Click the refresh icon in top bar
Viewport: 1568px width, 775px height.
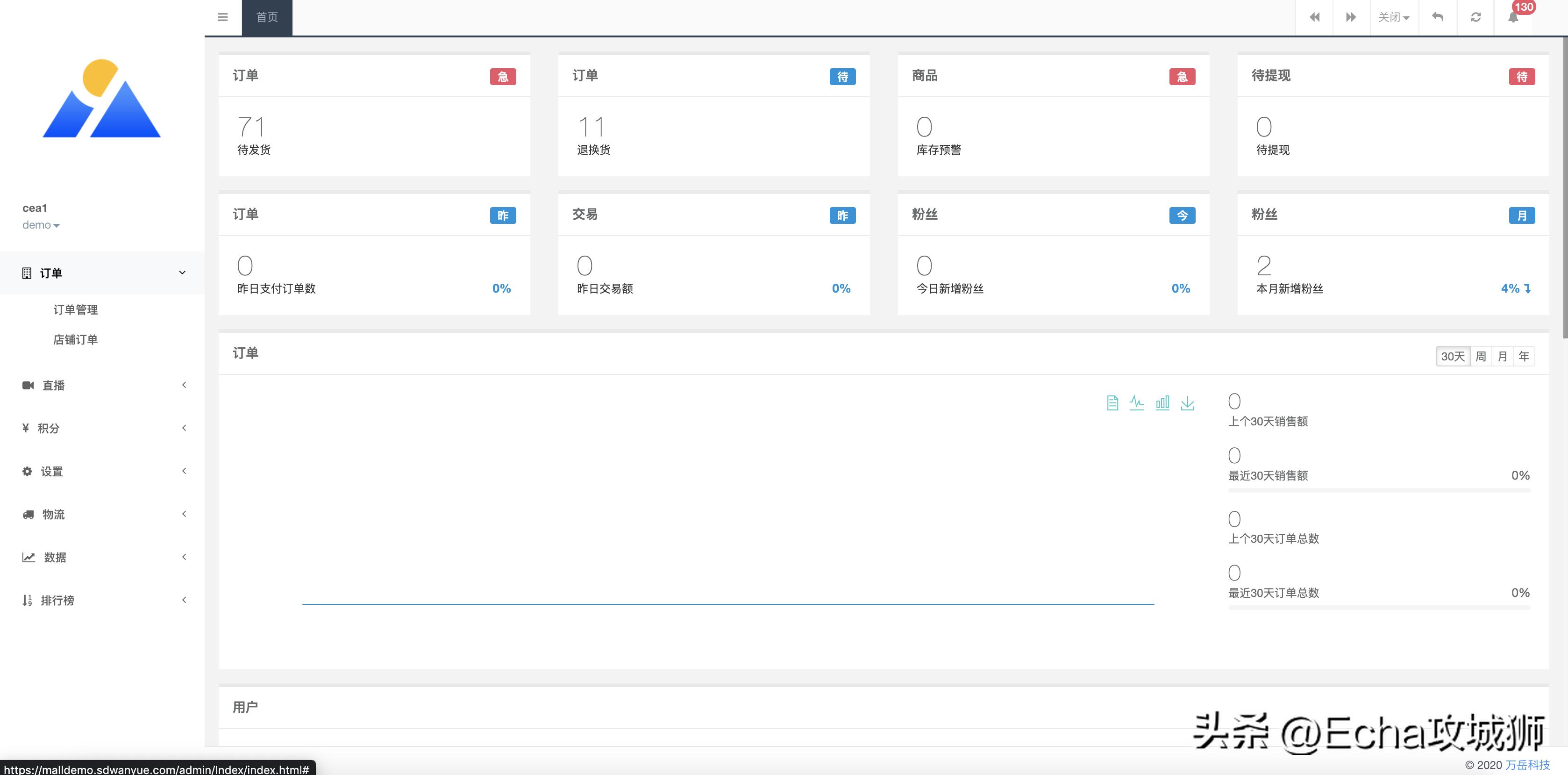1475,17
